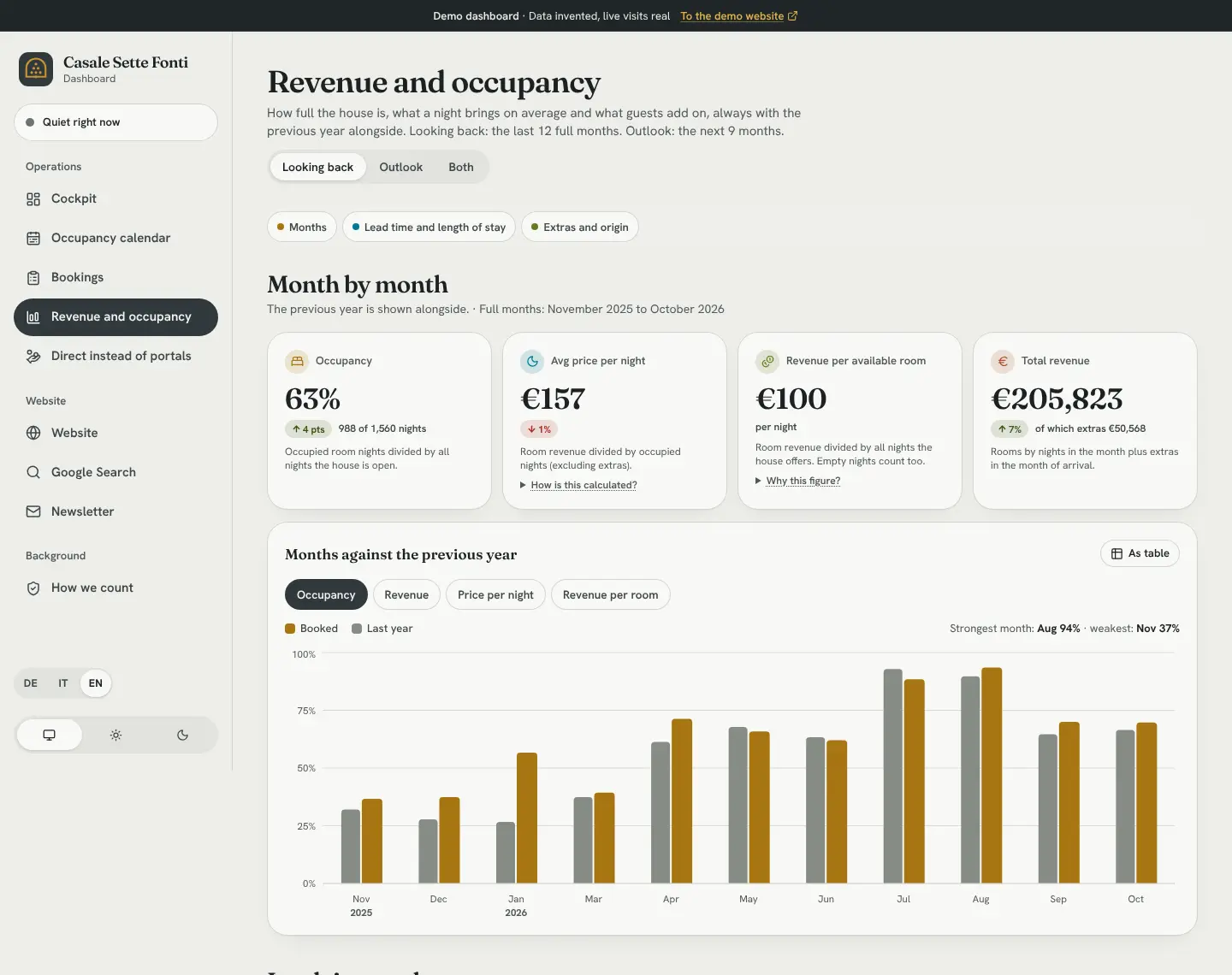Select EN language option

tap(96, 683)
